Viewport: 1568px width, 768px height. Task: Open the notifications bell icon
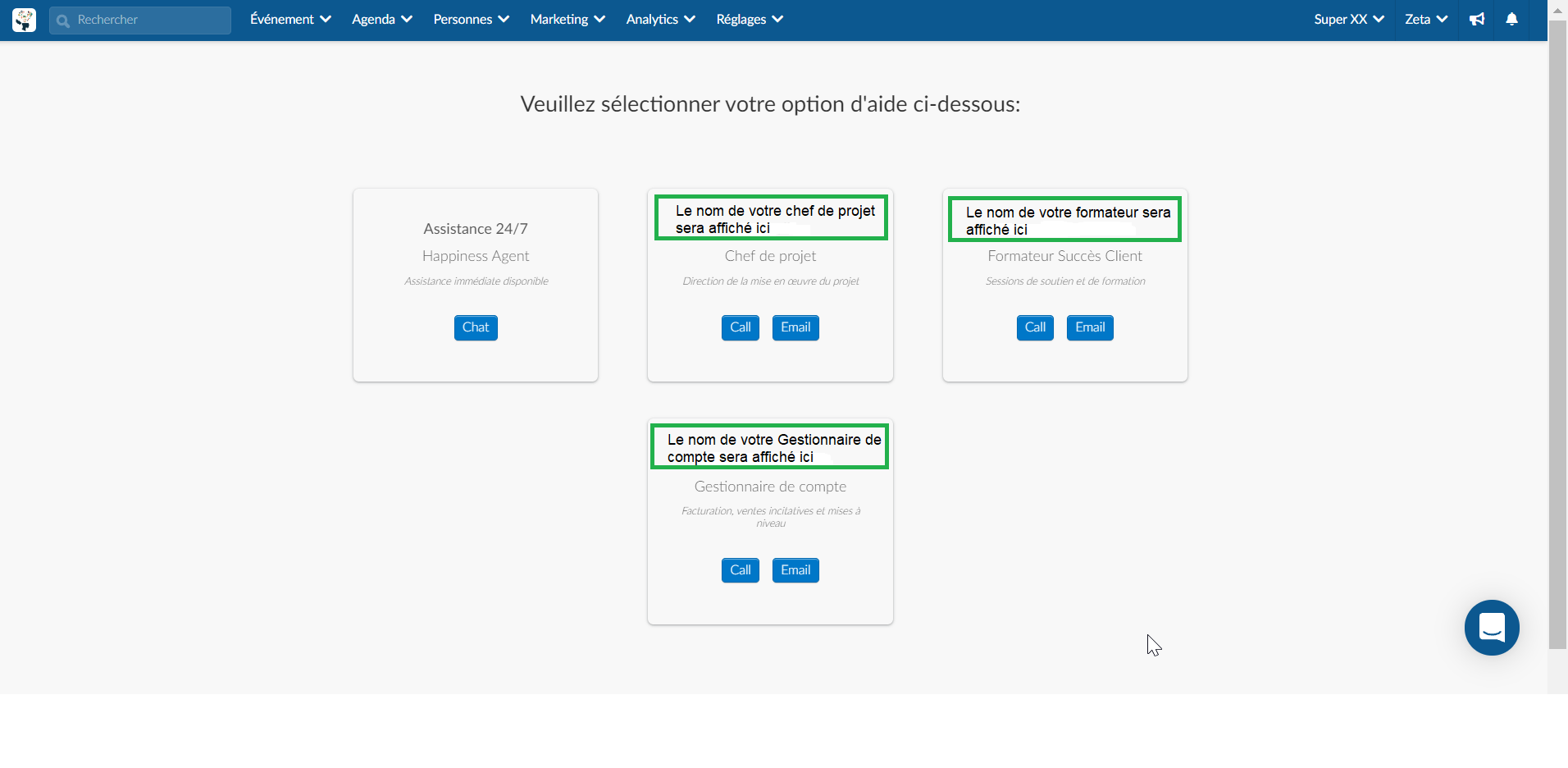(x=1511, y=19)
